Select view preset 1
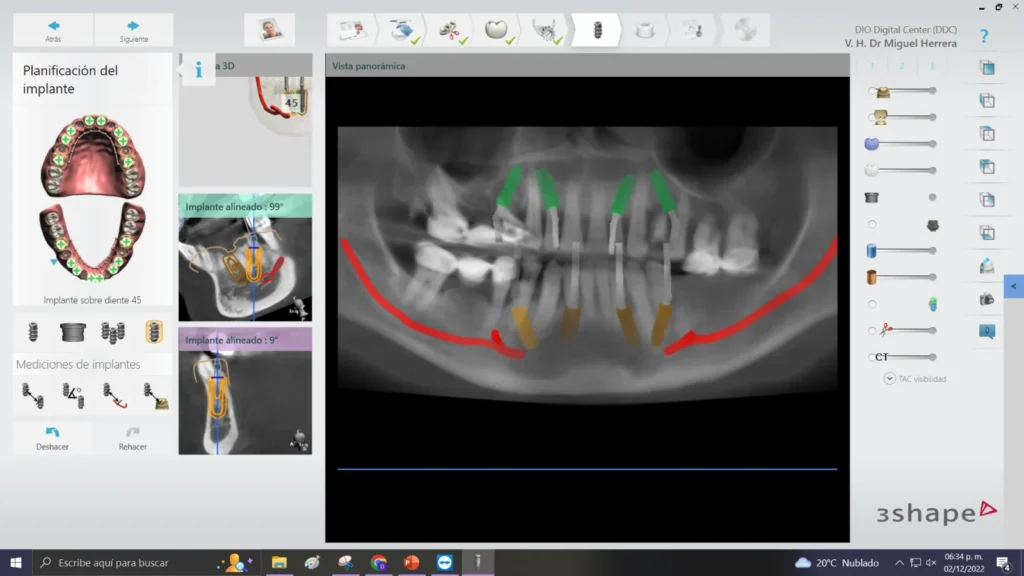This screenshot has width=1024, height=576. pos(872,66)
